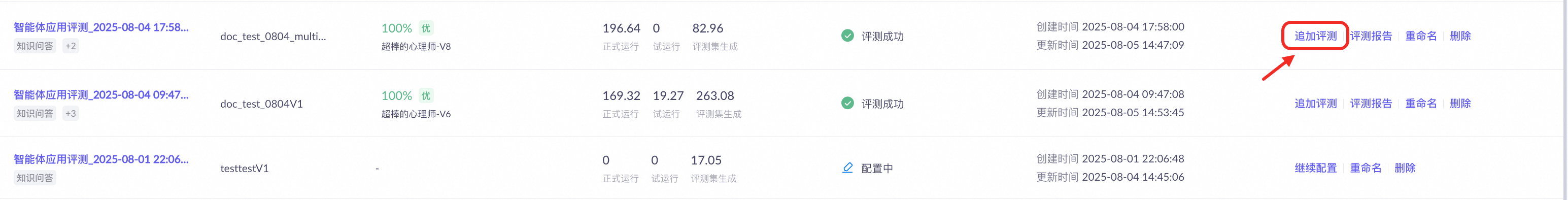Open 评测报告 for doc_test_0804_multi row
Image resolution: width=1568 pixels, height=200 pixels.
(1371, 36)
